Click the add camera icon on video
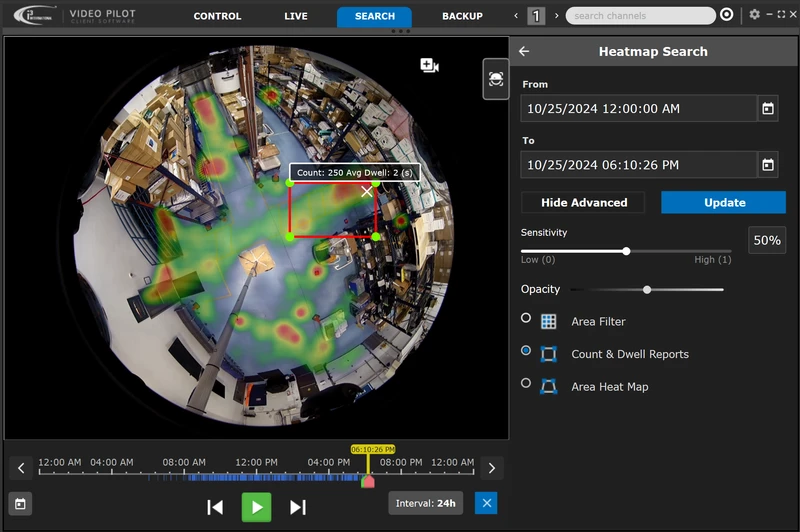 click(x=429, y=65)
